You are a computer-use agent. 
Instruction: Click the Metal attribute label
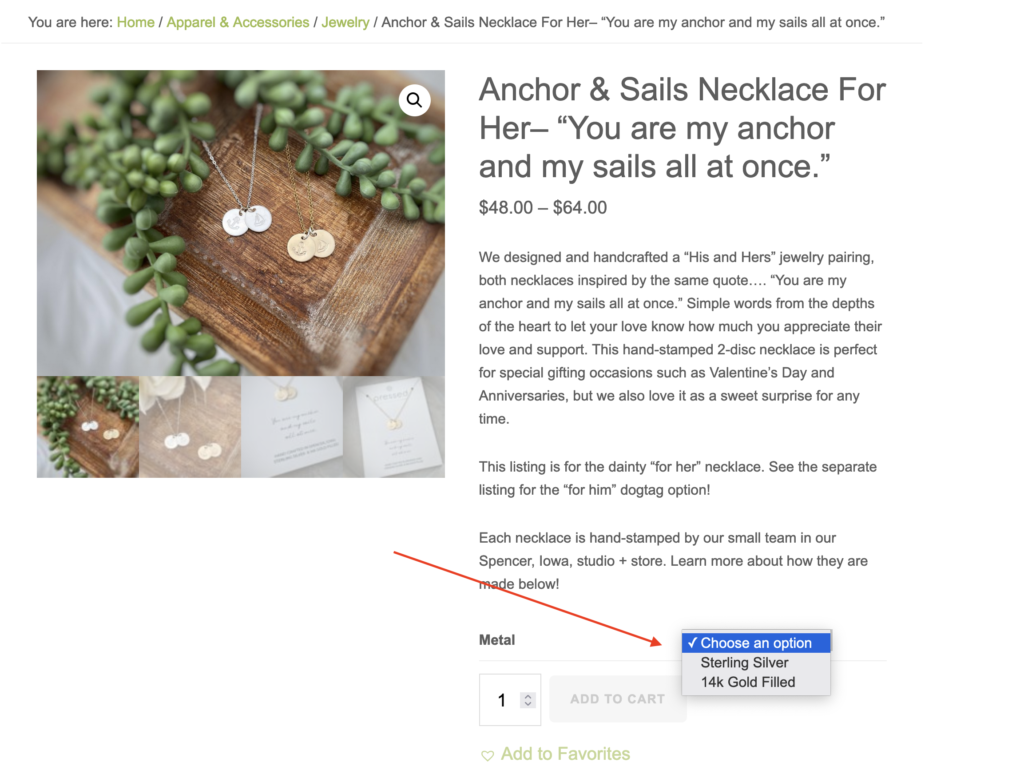497,640
